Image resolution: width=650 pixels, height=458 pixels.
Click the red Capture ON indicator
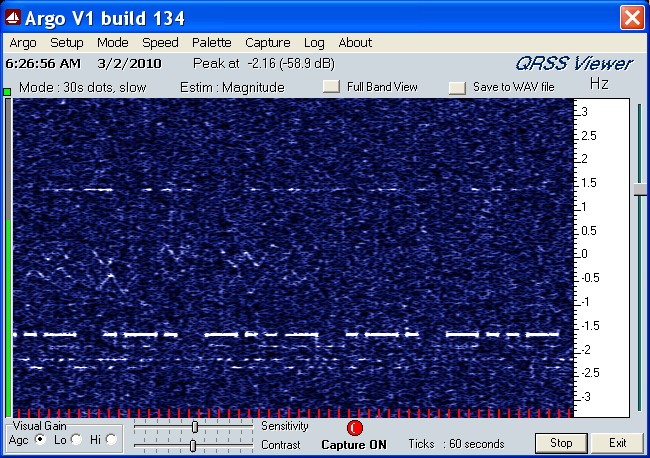point(354,428)
